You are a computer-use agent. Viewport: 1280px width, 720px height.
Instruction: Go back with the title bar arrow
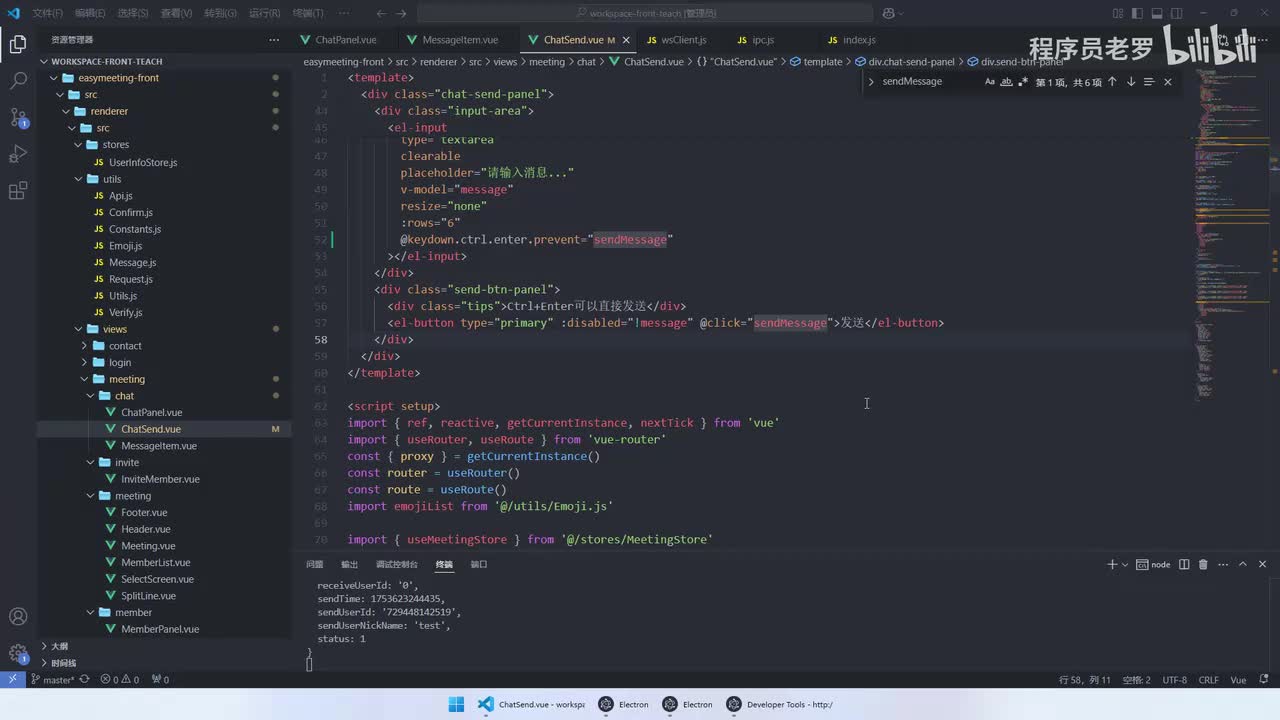[x=382, y=13]
